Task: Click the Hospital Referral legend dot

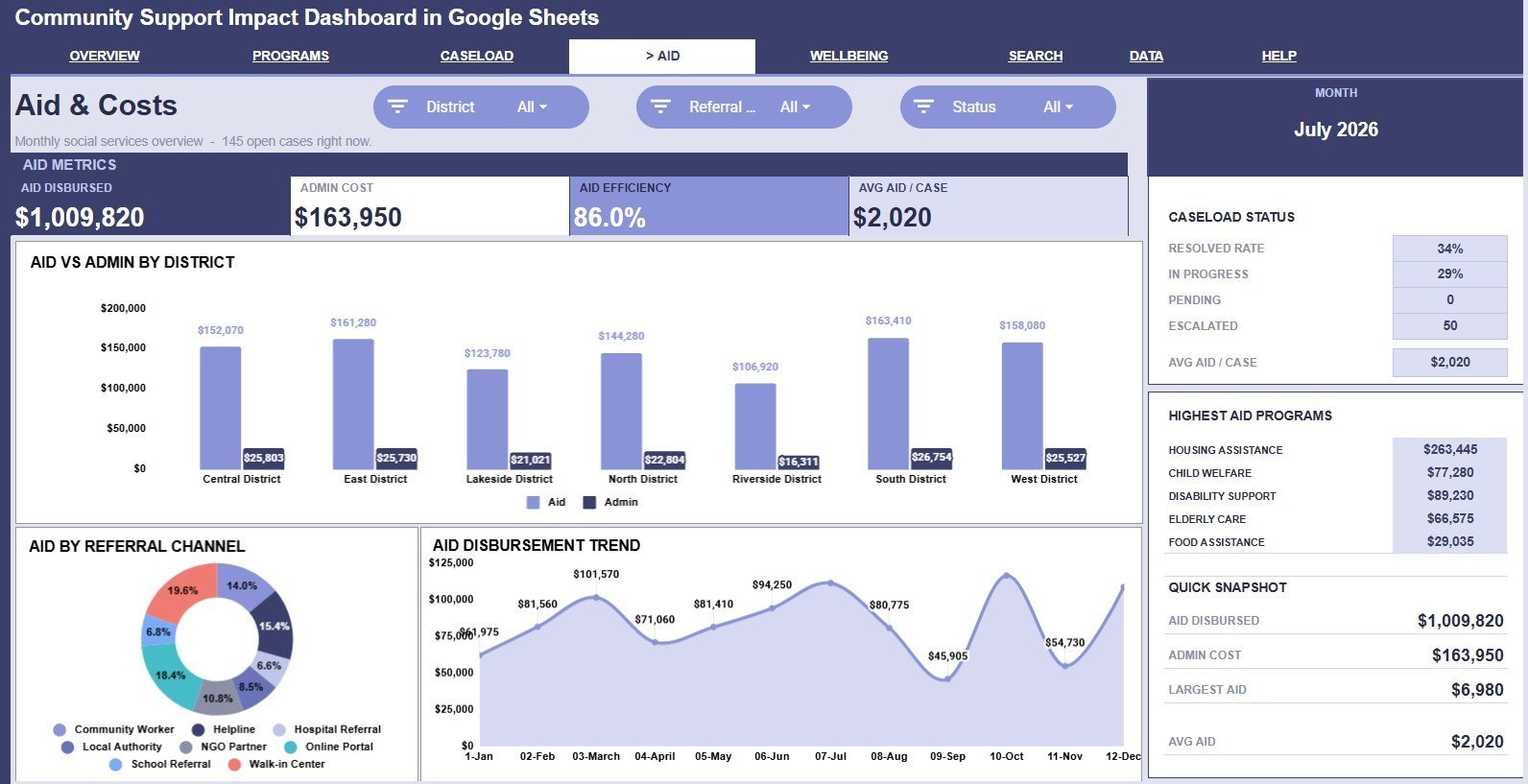Action: 279,729
